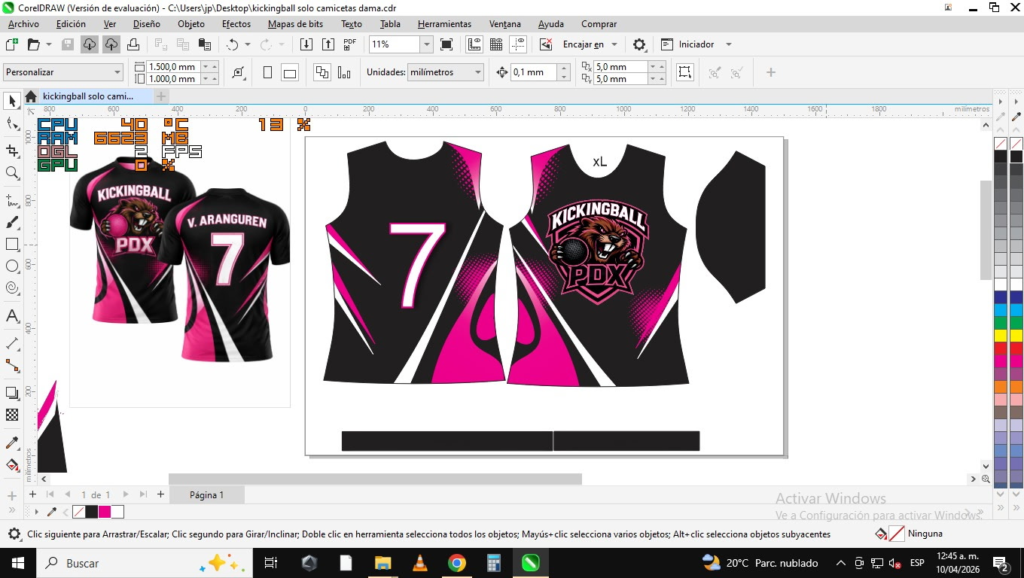Select the Shape edit tool
The height and width of the screenshot is (578, 1024).
click(12, 124)
